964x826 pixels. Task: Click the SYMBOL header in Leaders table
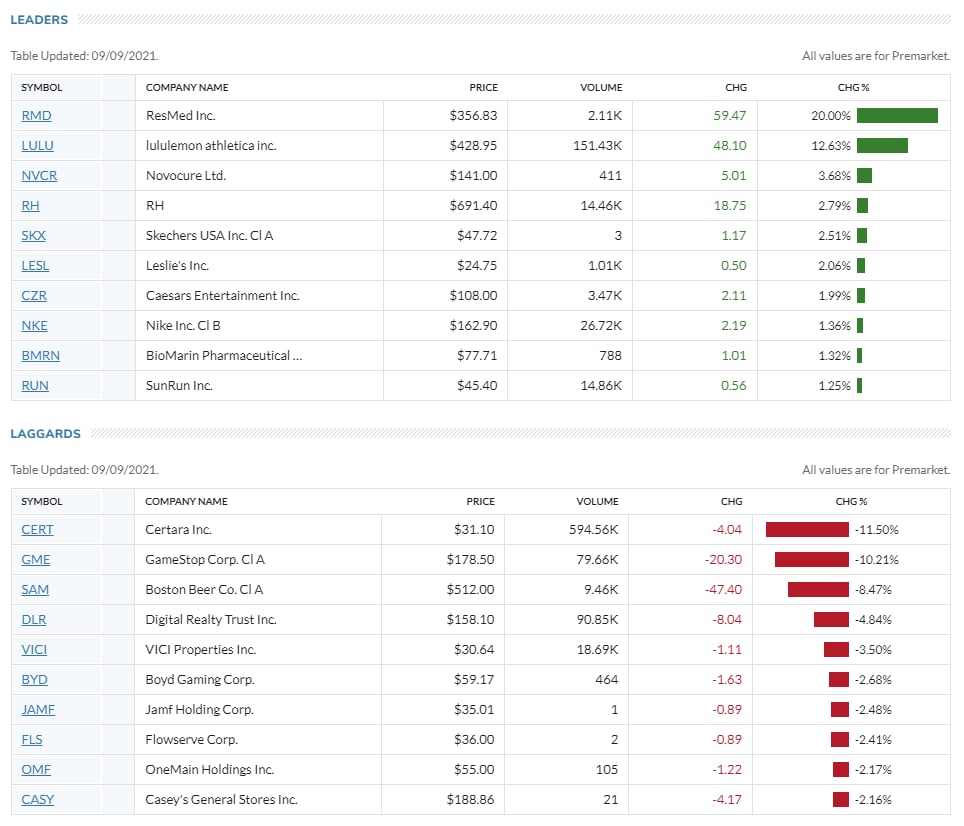[42, 88]
